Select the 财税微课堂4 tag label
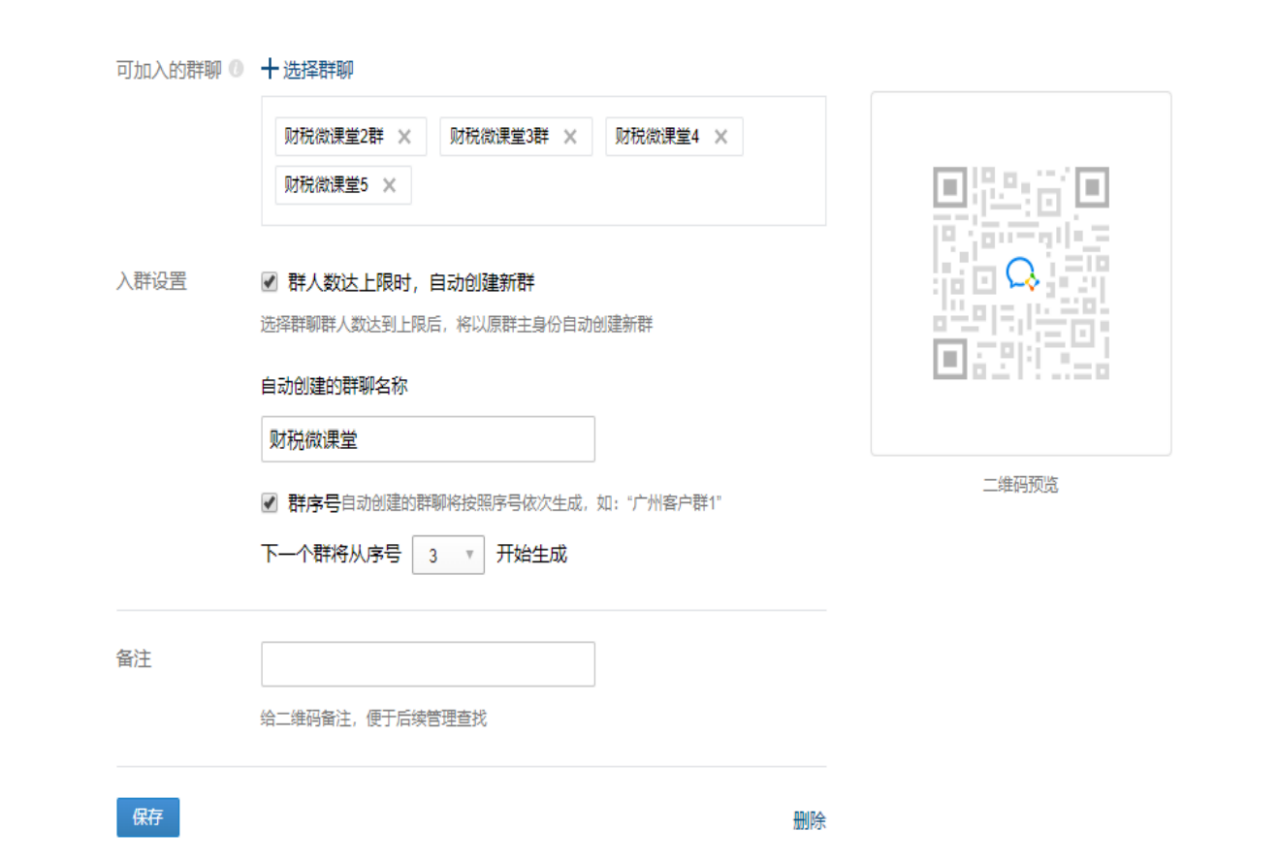Viewport: 1280px width, 863px height. tap(657, 137)
